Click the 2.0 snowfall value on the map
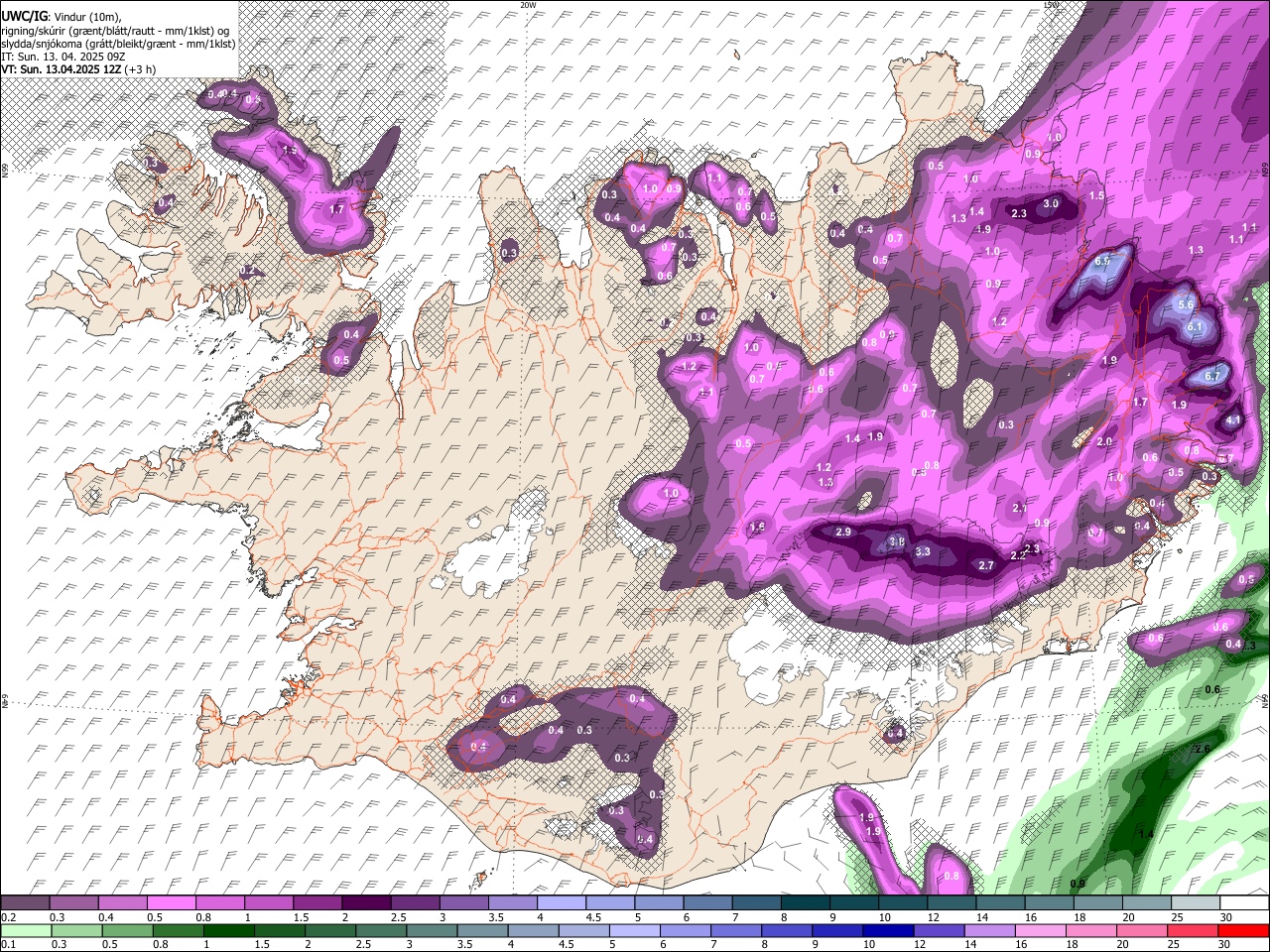This screenshot has width=1270, height=952. point(1104,442)
